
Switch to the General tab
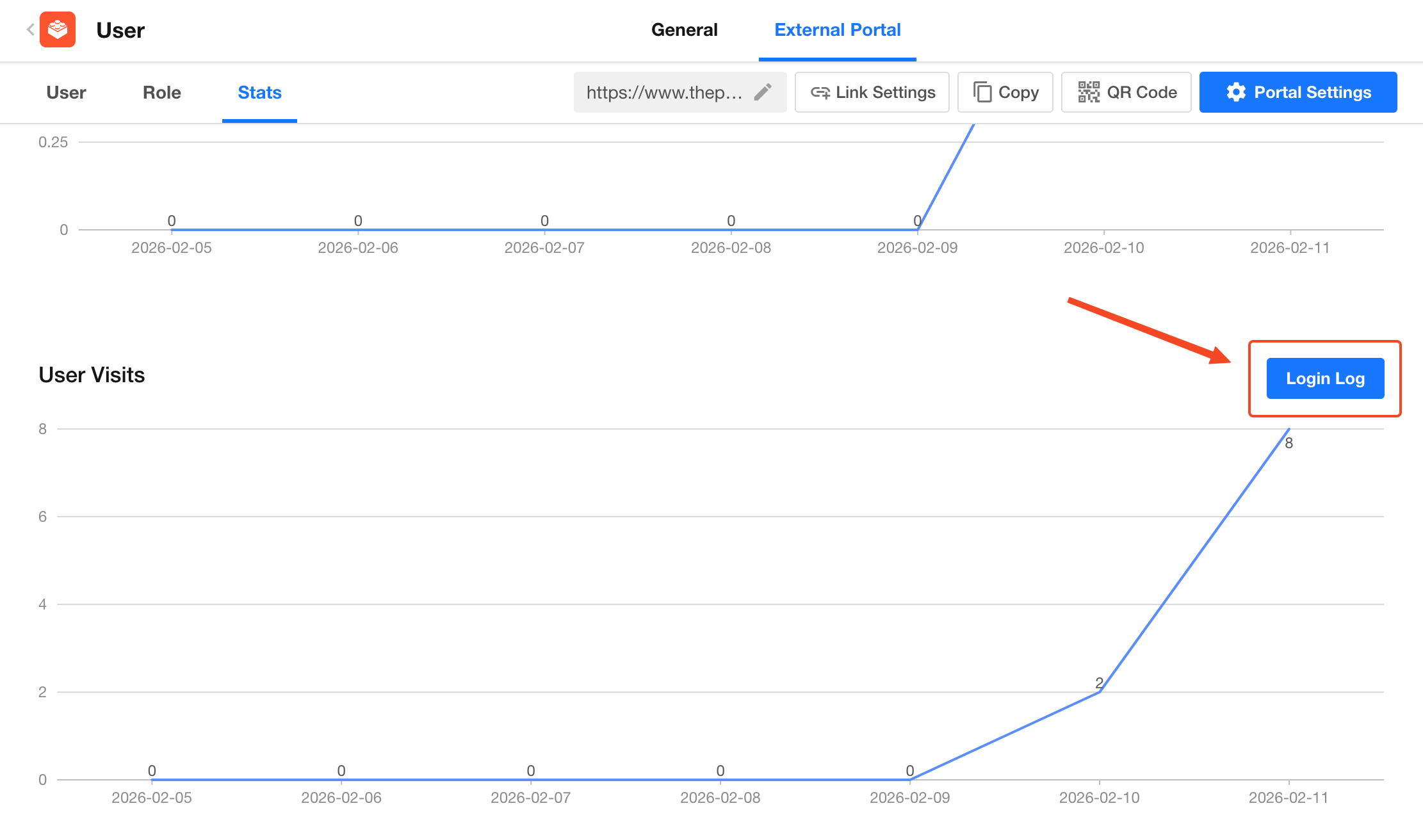(x=684, y=29)
